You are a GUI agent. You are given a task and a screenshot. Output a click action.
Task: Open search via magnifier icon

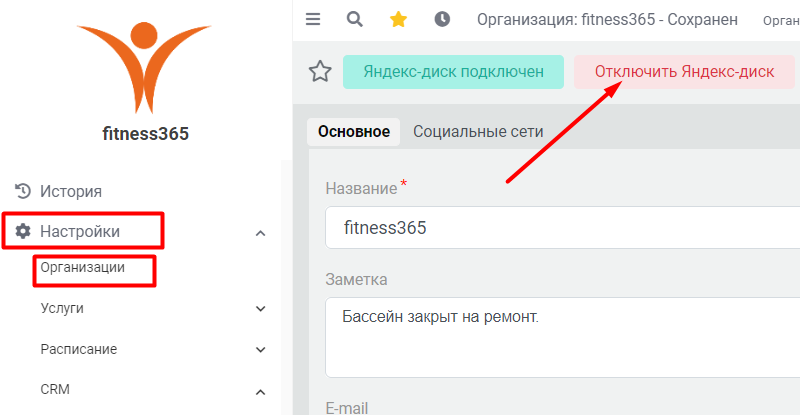(x=355, y=19)
